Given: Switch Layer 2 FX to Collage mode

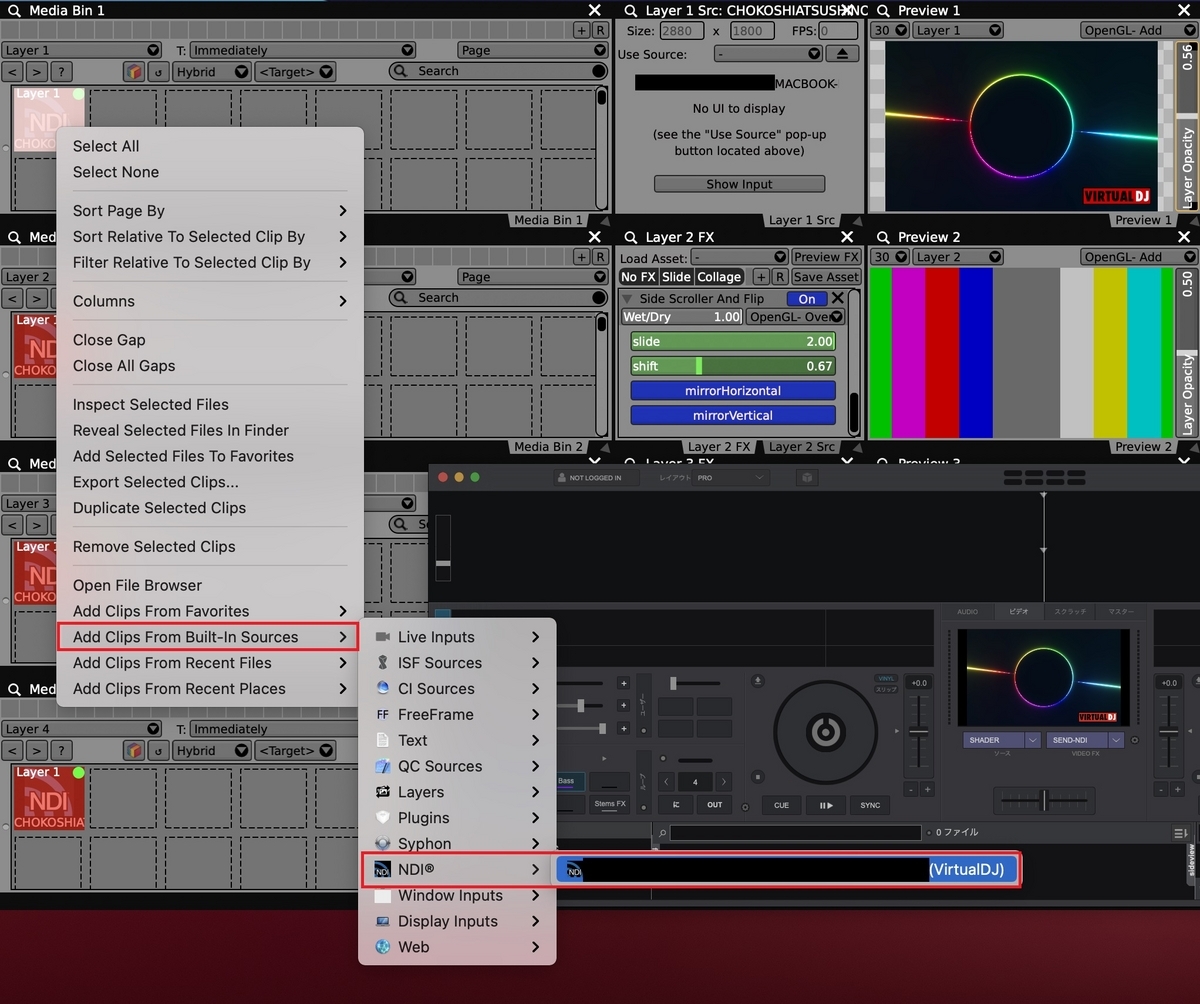Looking at the screenshot, I should [x=720, y=277].
